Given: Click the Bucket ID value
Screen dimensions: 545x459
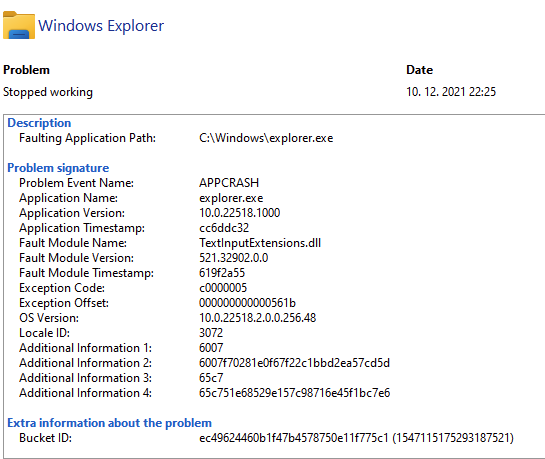Looking at the screenshot, I should click(356, 438).
